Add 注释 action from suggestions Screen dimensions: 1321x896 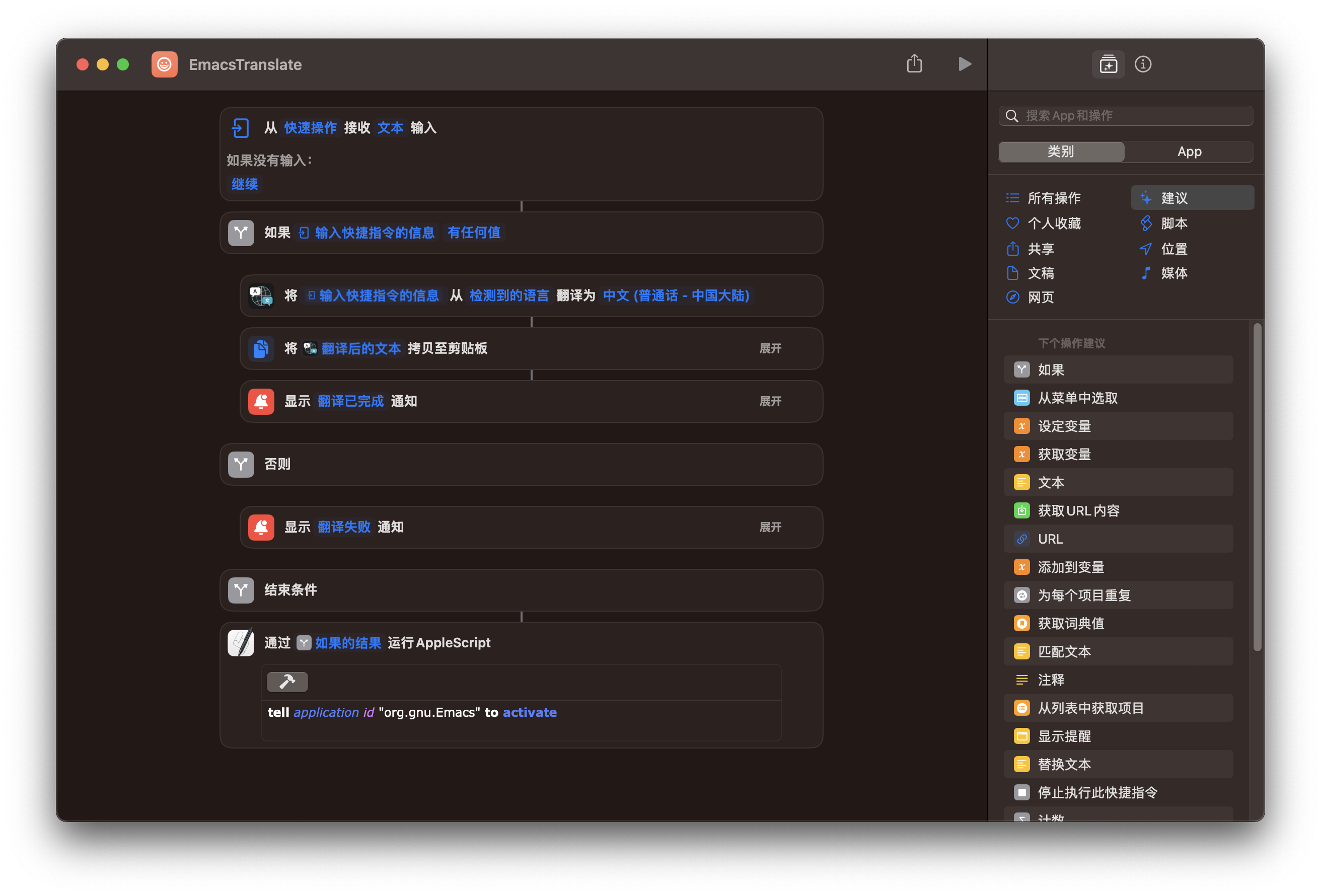(1118, 680)
